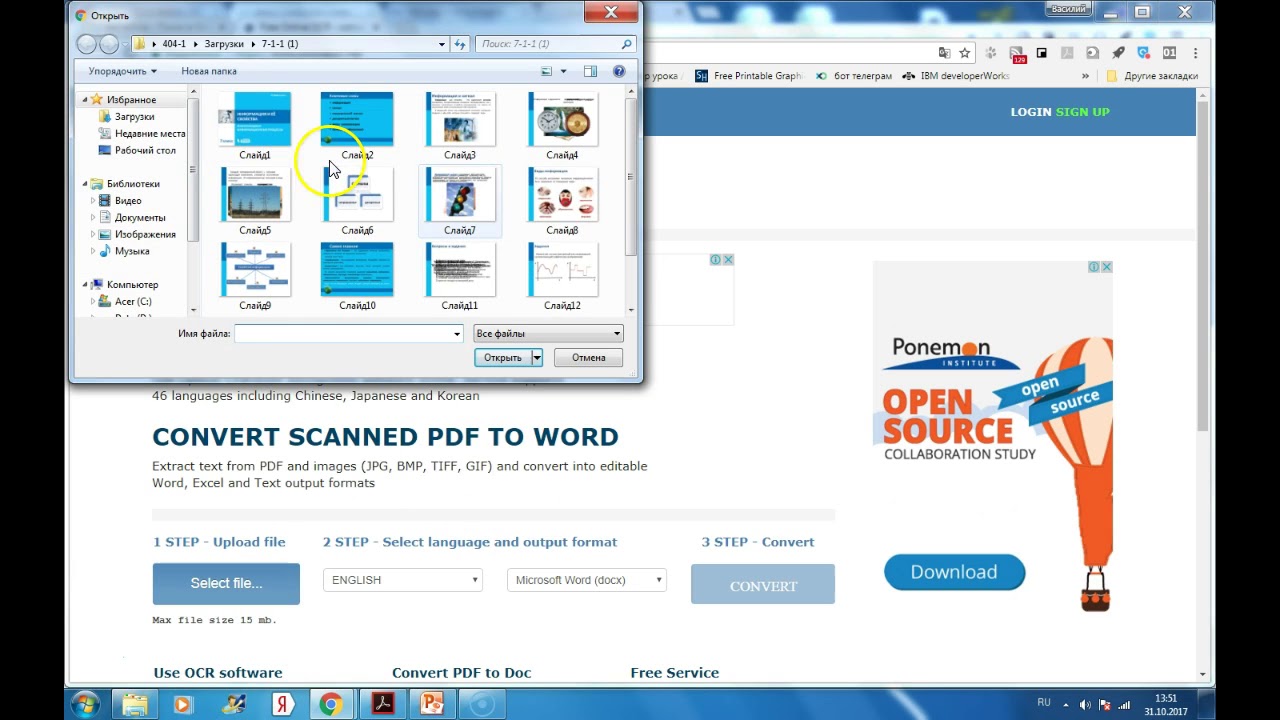Expand the Acer (C:) drive node
1280x720 pixels.
pos(94,302)
